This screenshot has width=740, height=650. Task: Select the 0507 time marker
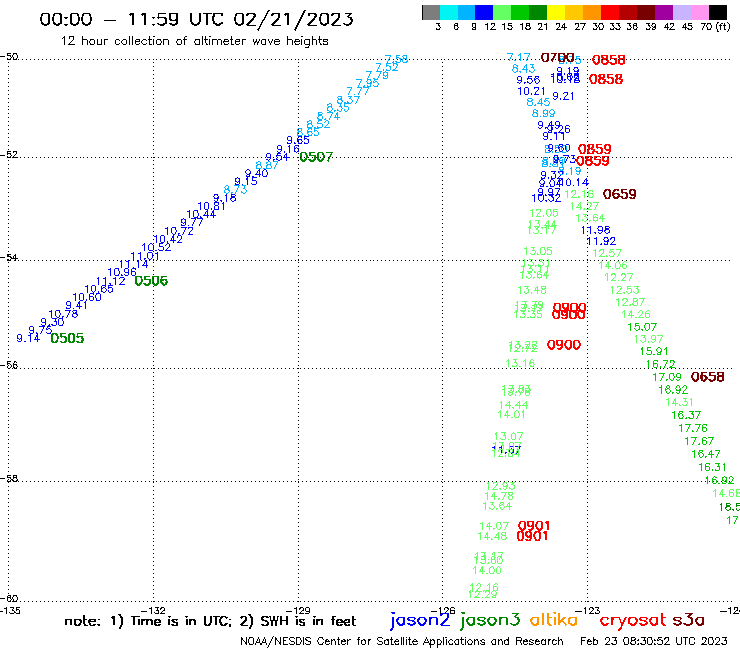[316, 157]
